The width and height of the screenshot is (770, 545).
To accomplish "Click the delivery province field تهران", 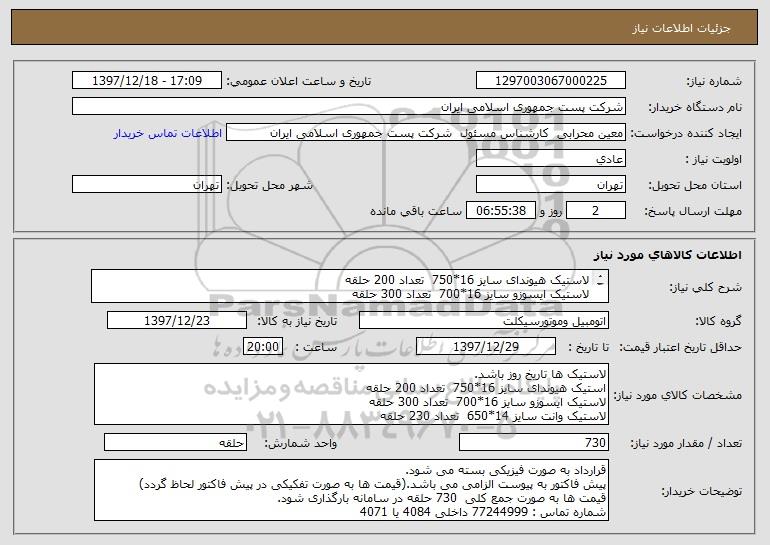I will [550, 185].
